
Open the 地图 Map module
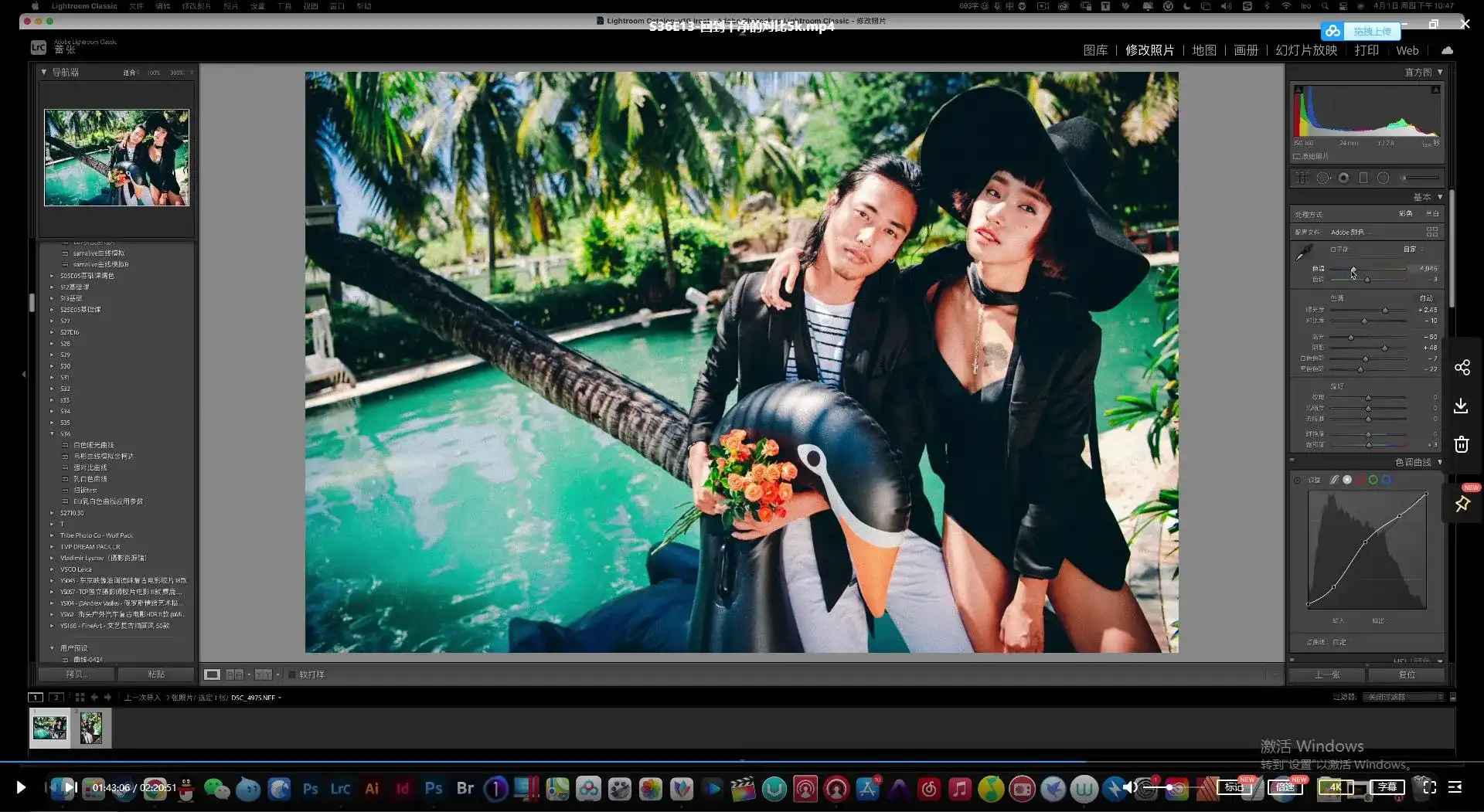pos(1203,50)
